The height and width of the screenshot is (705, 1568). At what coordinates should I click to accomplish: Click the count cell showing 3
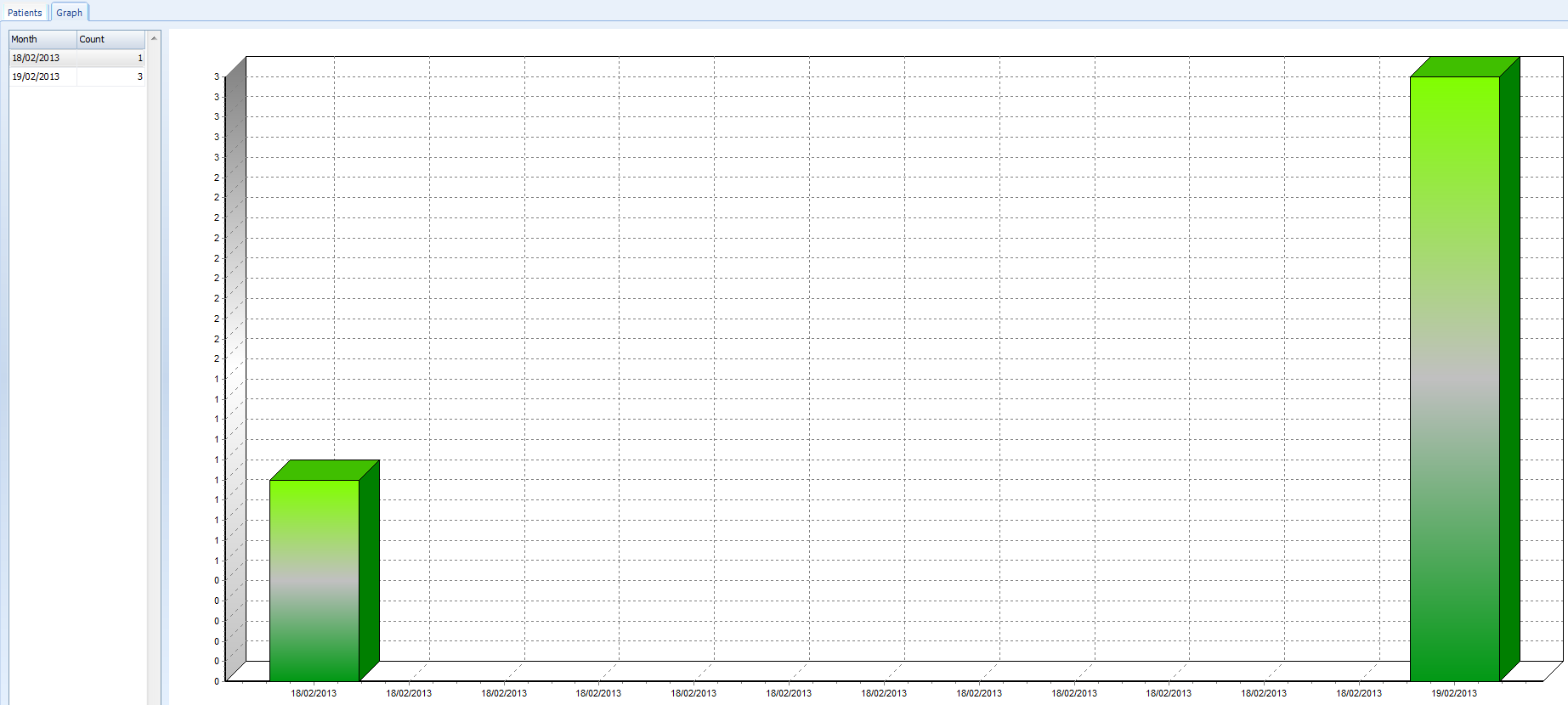tap(111, 76)
